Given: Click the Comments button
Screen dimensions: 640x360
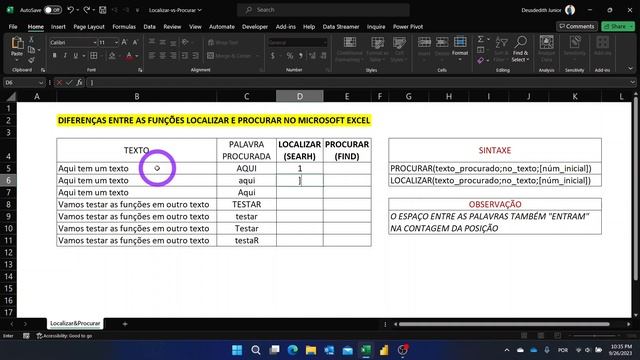Looking at the screenshot, I should click(x=577, y=26).
